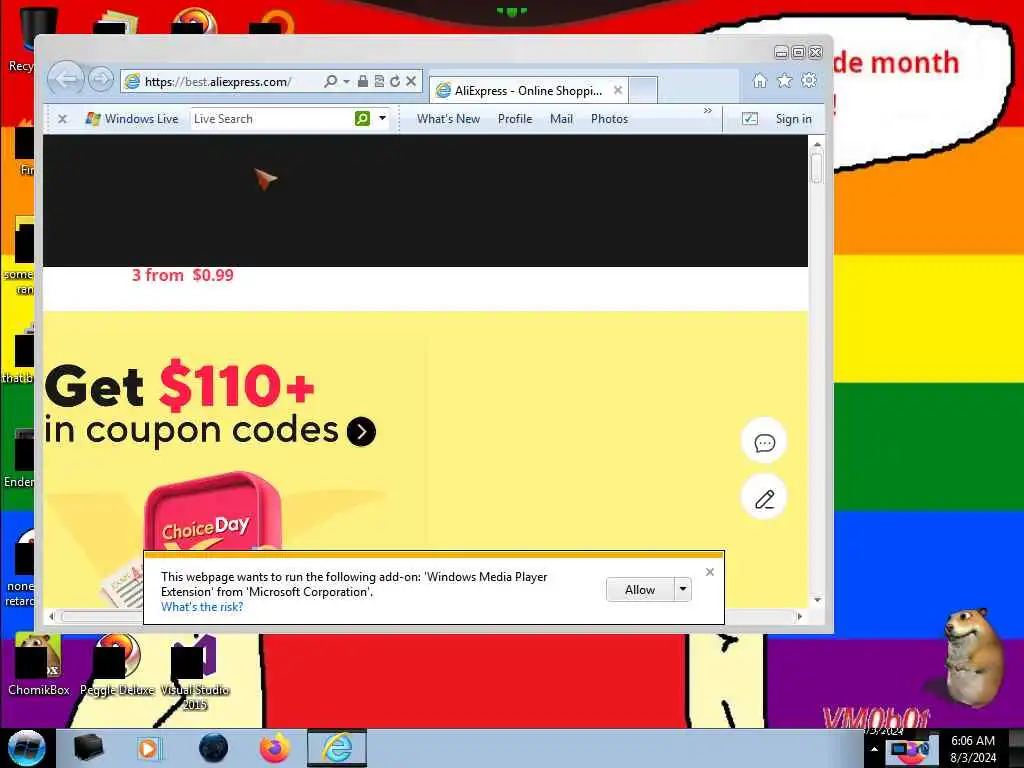Viewport: 1024px width, 768px height.
Task: Open the Allow button dropdown arrow
Action: [682, 590]
